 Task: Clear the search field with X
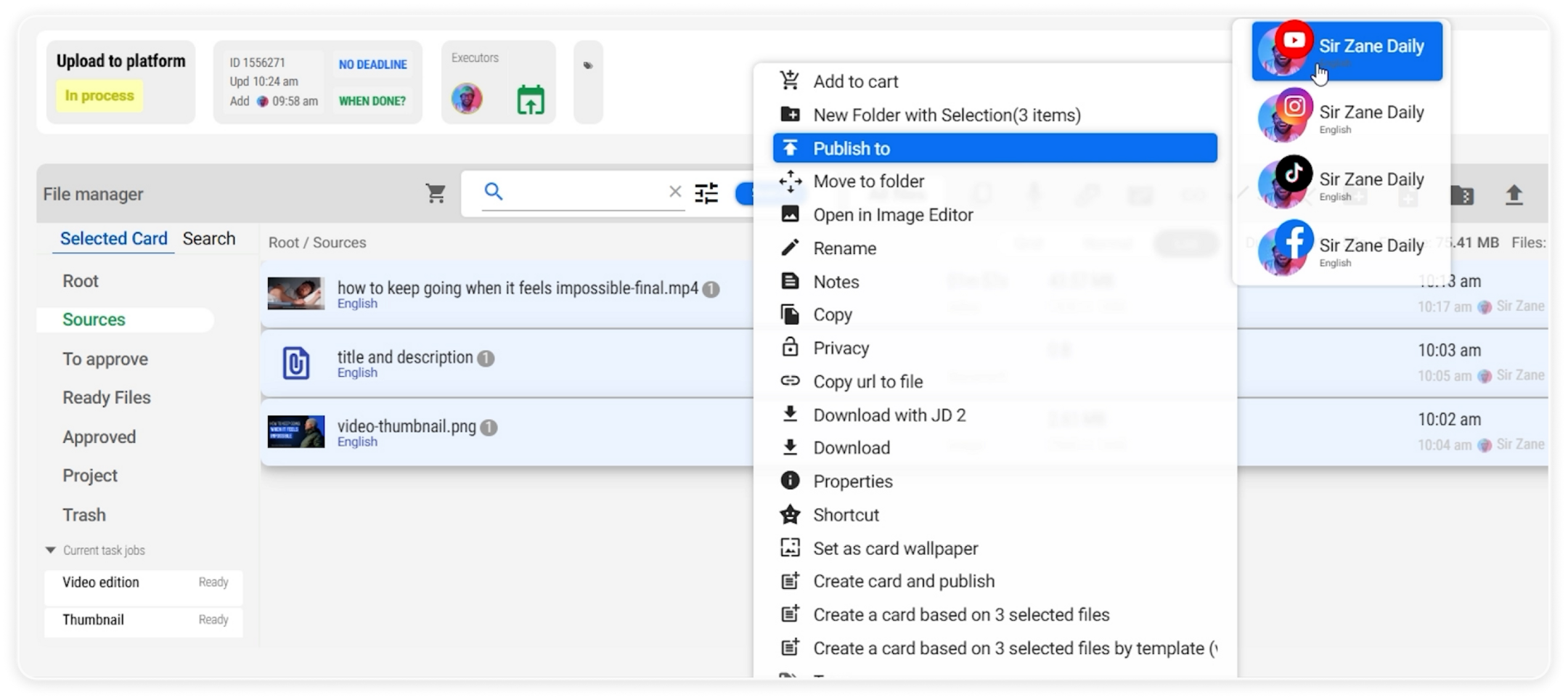pyautogui.click(x=675, y=192)
